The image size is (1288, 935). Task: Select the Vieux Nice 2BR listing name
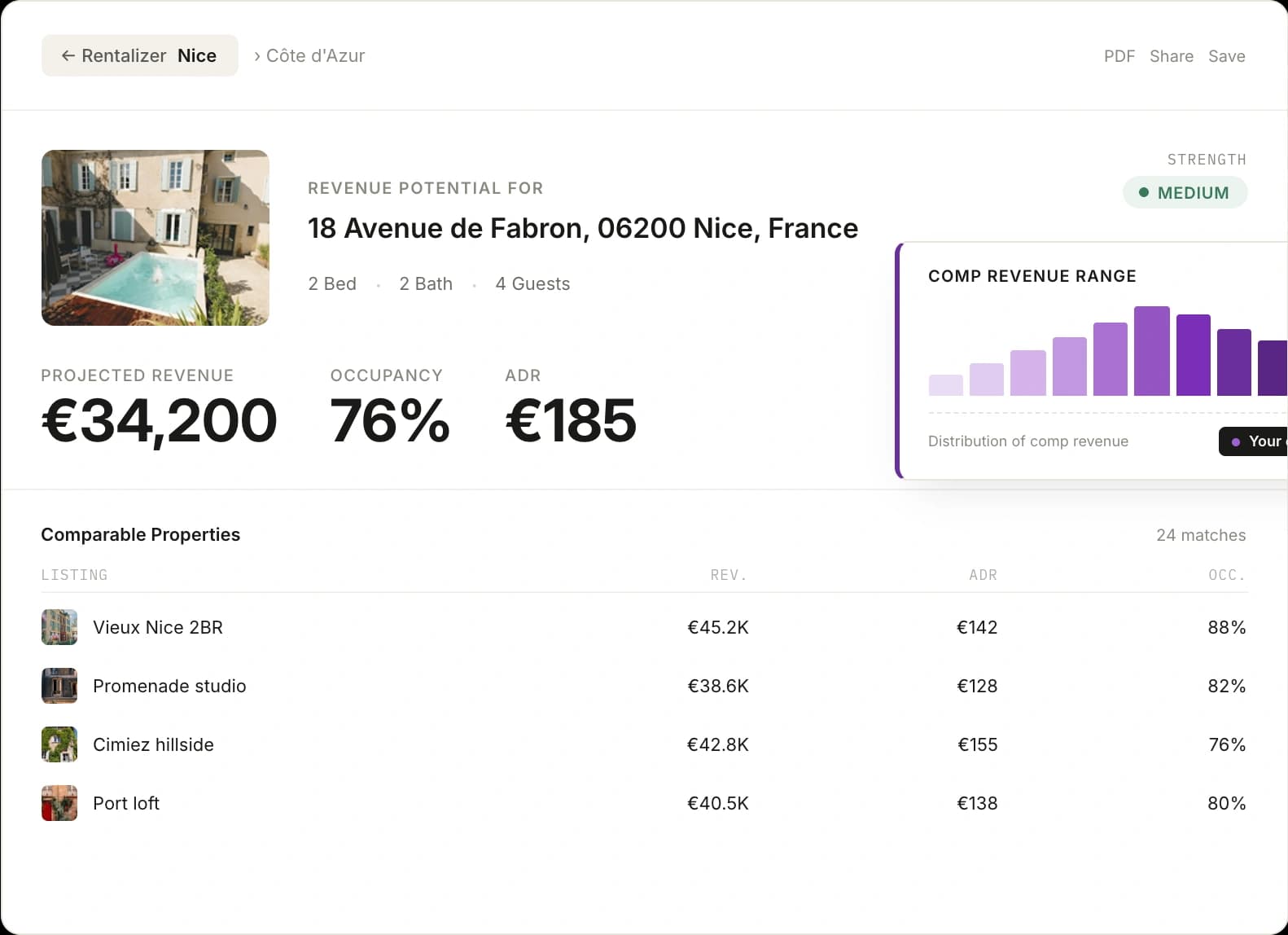[x=158, y=627]
